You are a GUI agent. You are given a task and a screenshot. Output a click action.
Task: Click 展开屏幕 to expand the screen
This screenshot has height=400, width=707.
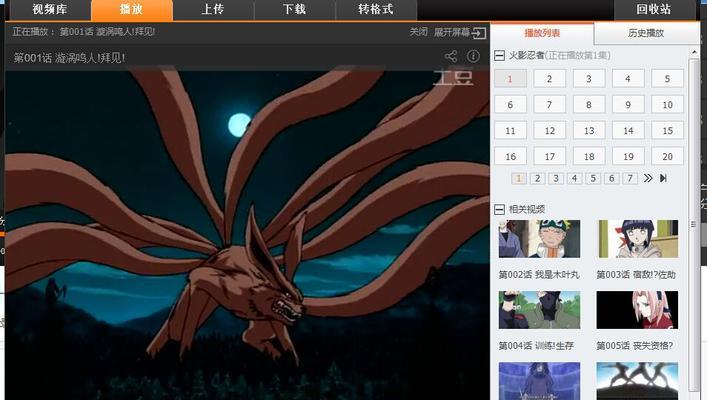[452, 32]
